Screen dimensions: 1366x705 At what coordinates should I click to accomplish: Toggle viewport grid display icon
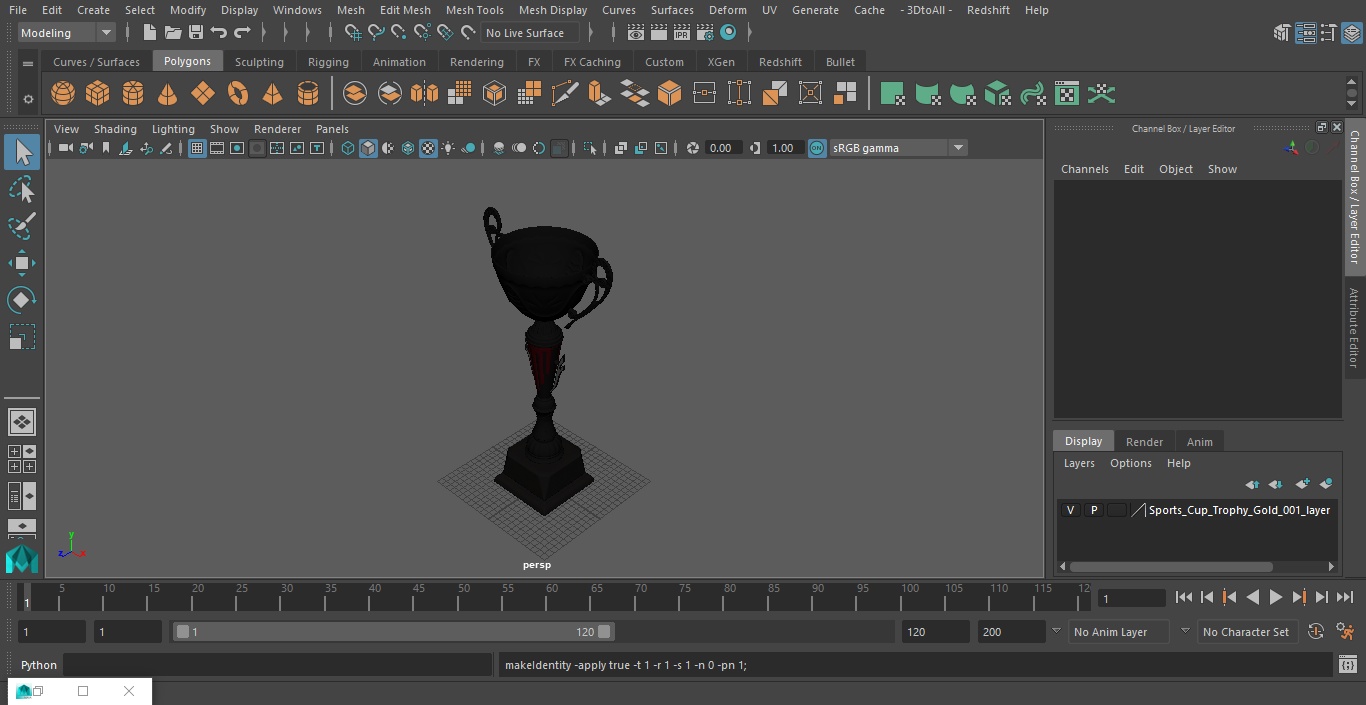click(197, 148)
